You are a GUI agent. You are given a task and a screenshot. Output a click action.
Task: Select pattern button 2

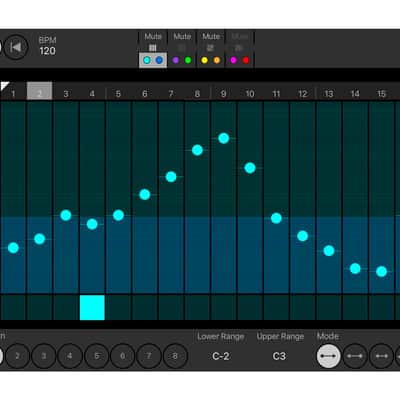17,356
